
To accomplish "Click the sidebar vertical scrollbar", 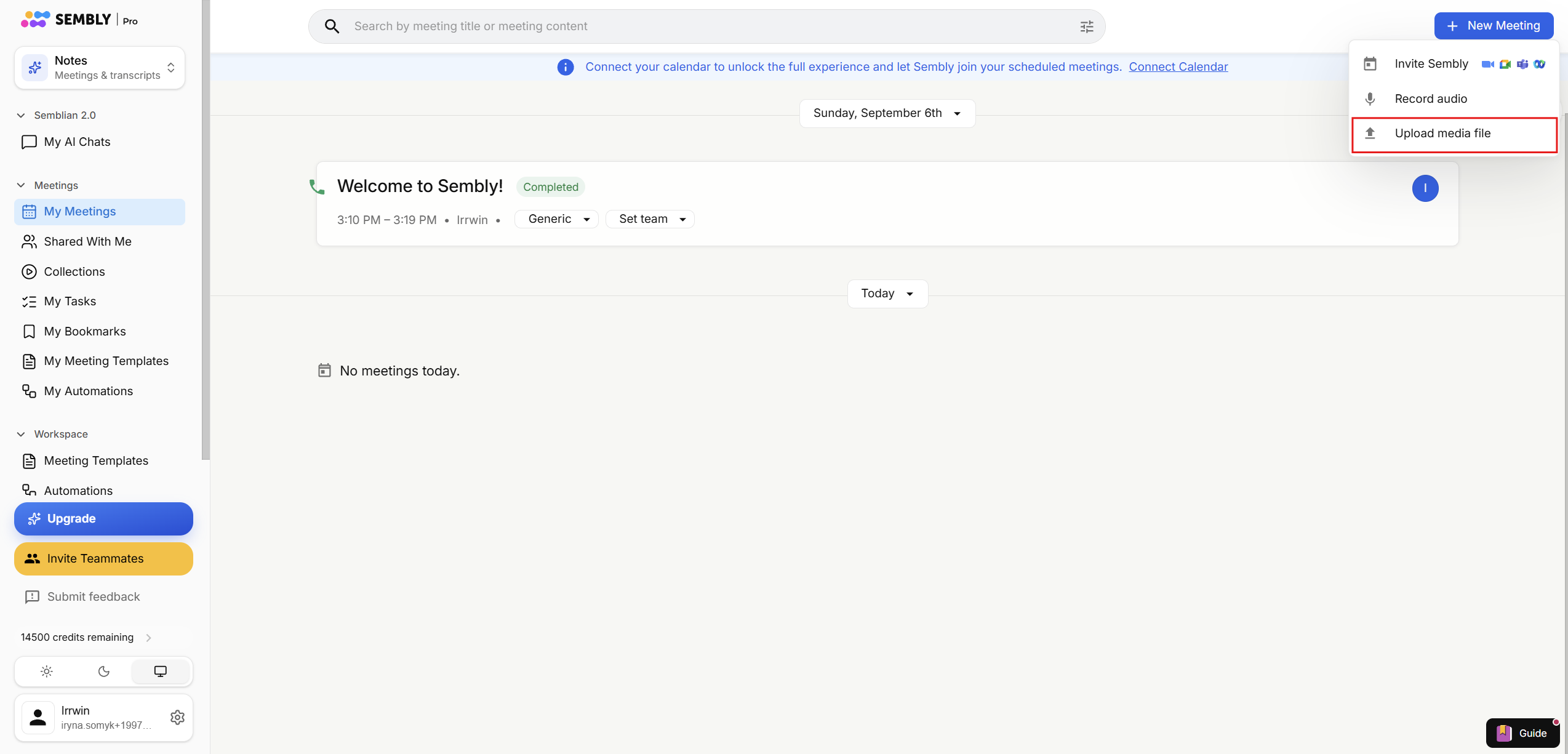I will (206, 230).
